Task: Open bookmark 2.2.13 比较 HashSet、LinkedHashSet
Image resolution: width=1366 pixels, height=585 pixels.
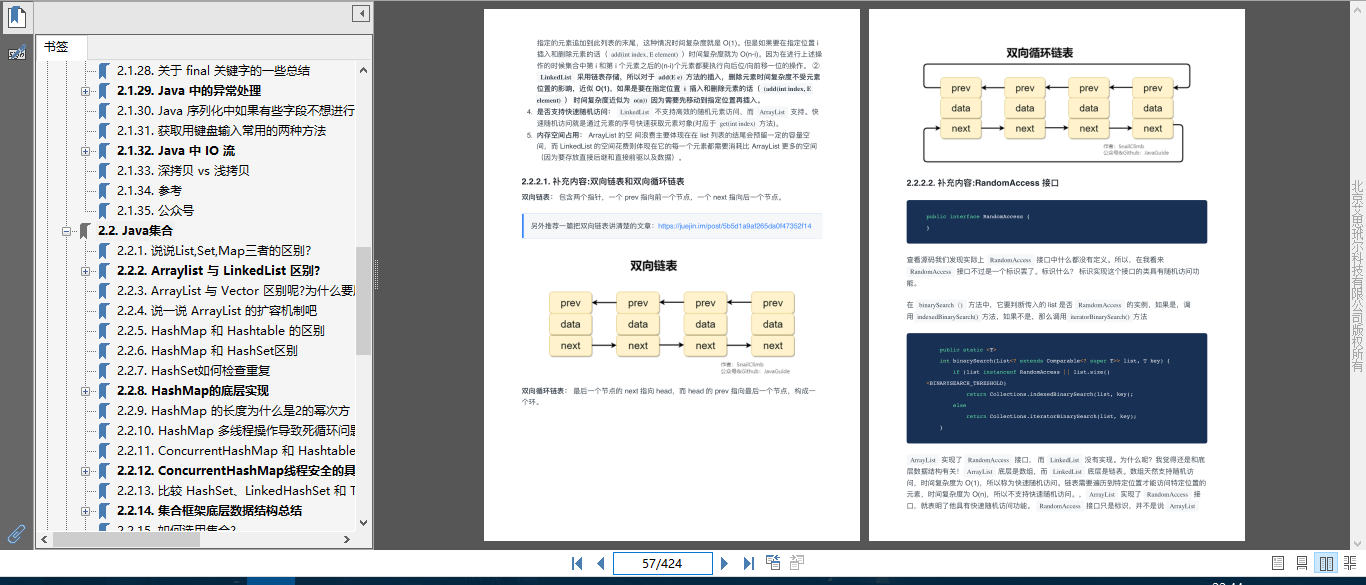Action: click(235, 491)
